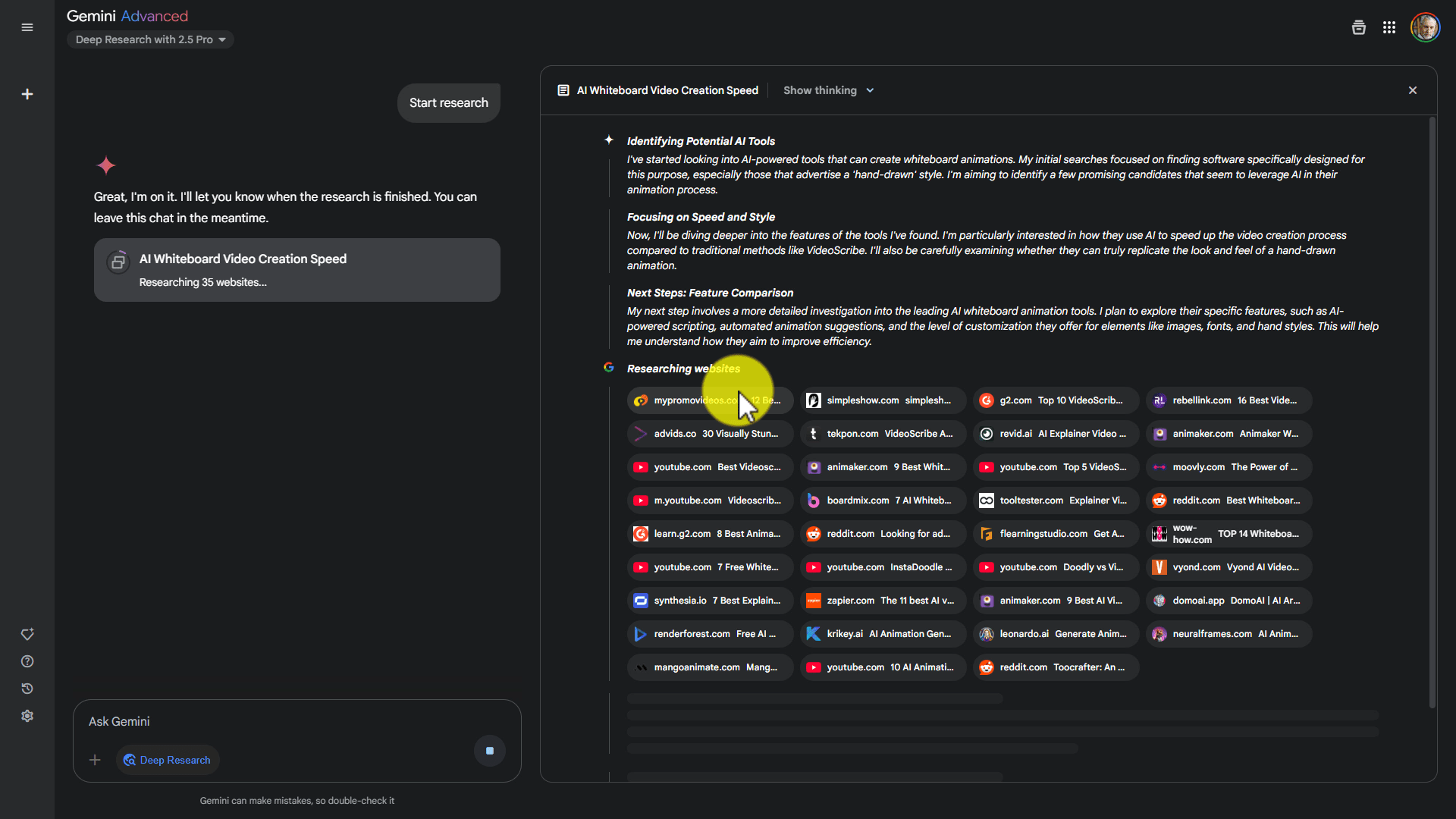Click the stop response button
Screen dimensions: 1456x819
(489, 751)
